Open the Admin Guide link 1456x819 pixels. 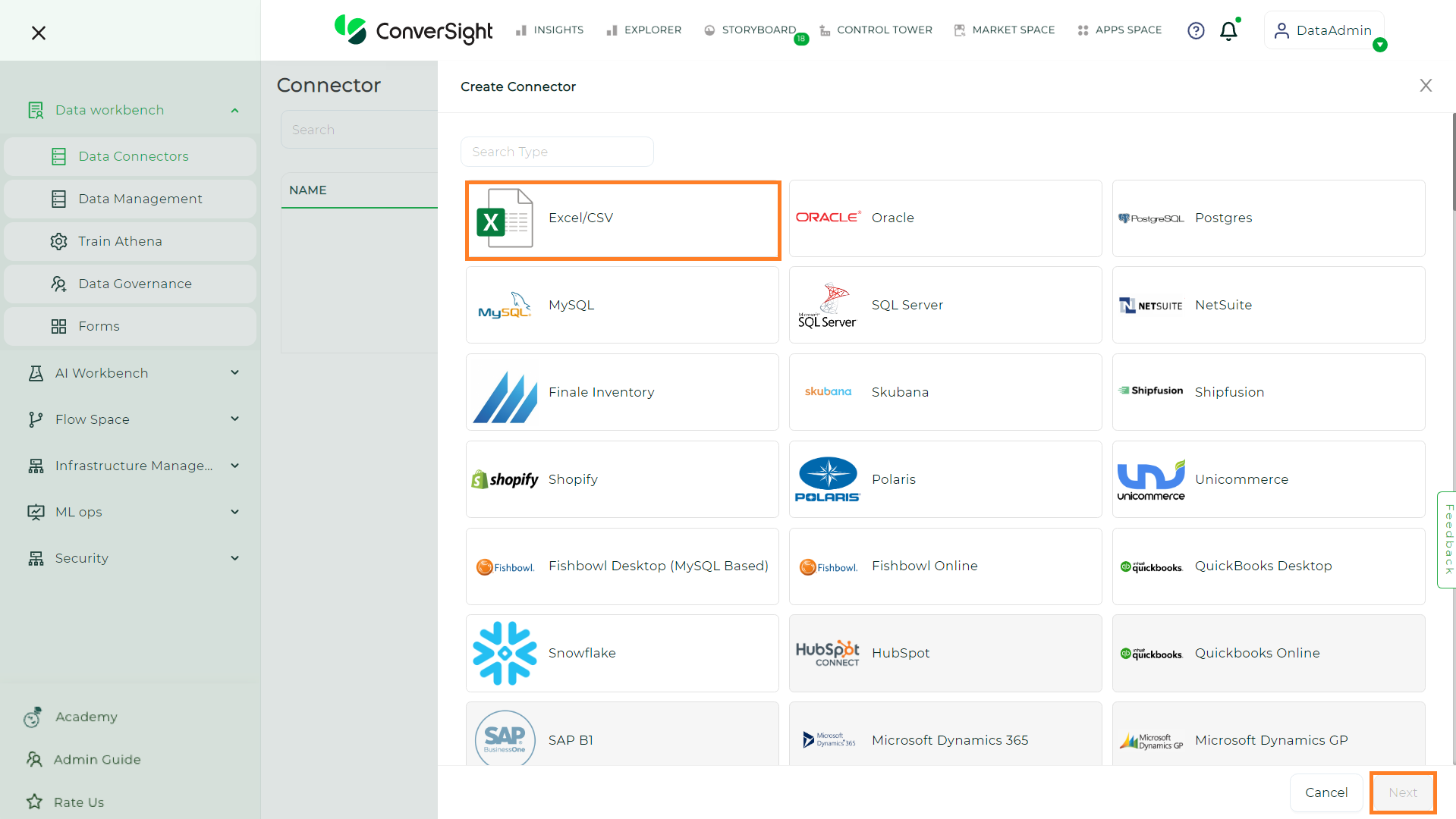click(x=97, y=759)
